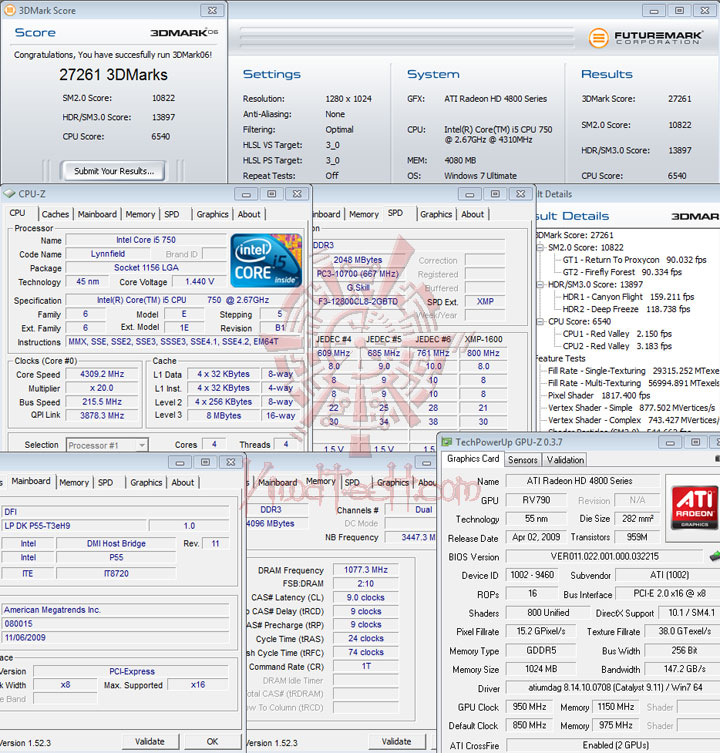720x753 pixels.
Task: Open the Sensors tab in GPU-Z
Action: click(523, 460)
